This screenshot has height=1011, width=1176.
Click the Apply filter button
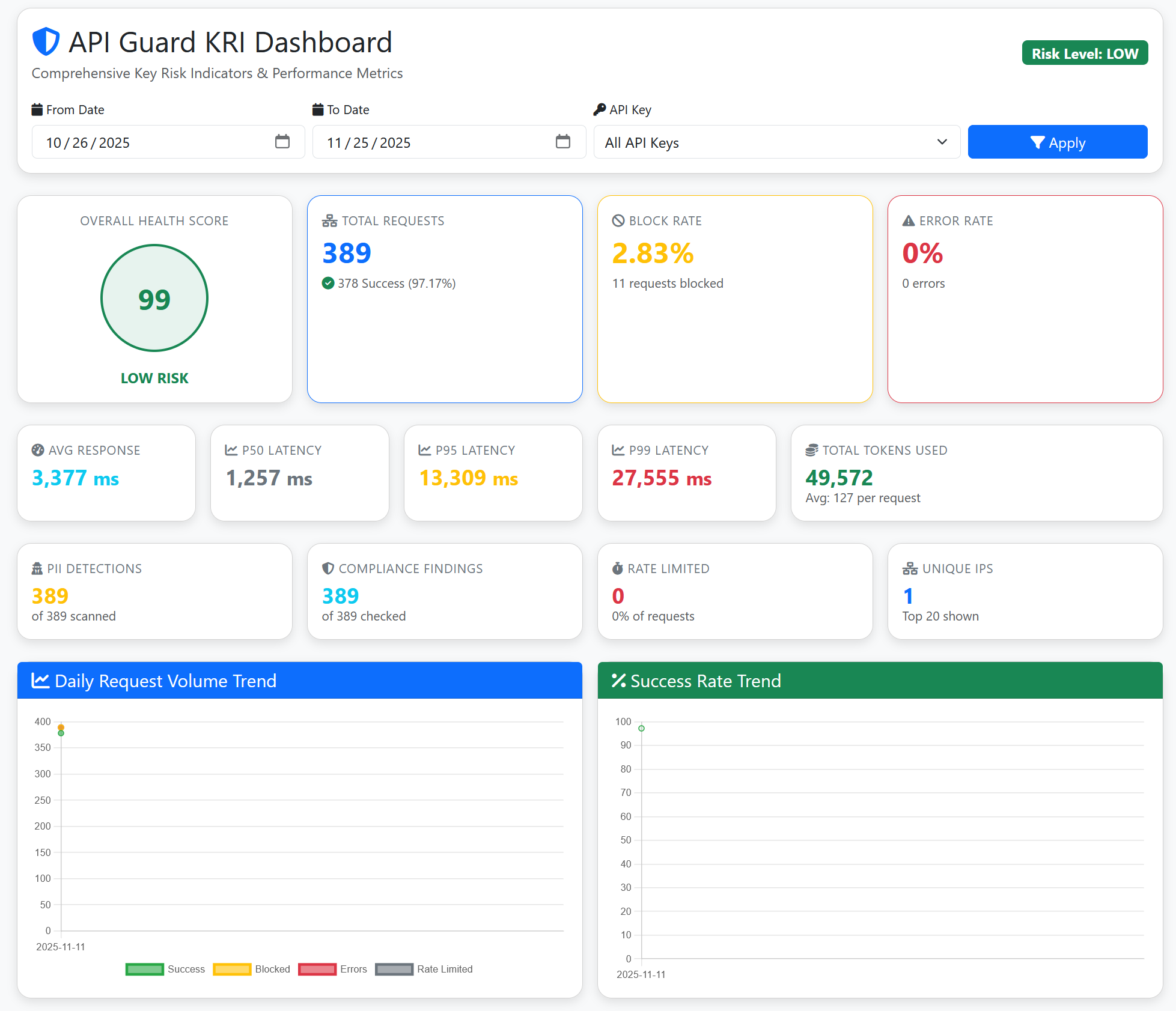point(1057,142)
